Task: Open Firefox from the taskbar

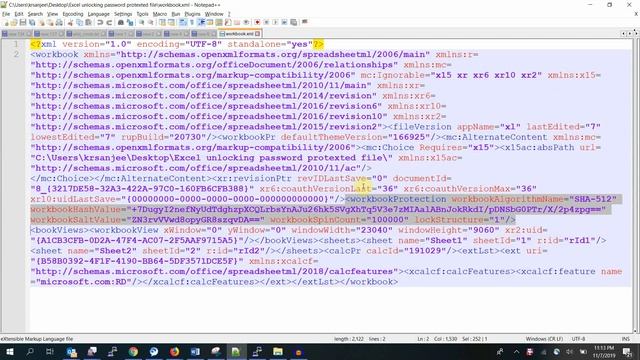Action: tap(174, 351)
